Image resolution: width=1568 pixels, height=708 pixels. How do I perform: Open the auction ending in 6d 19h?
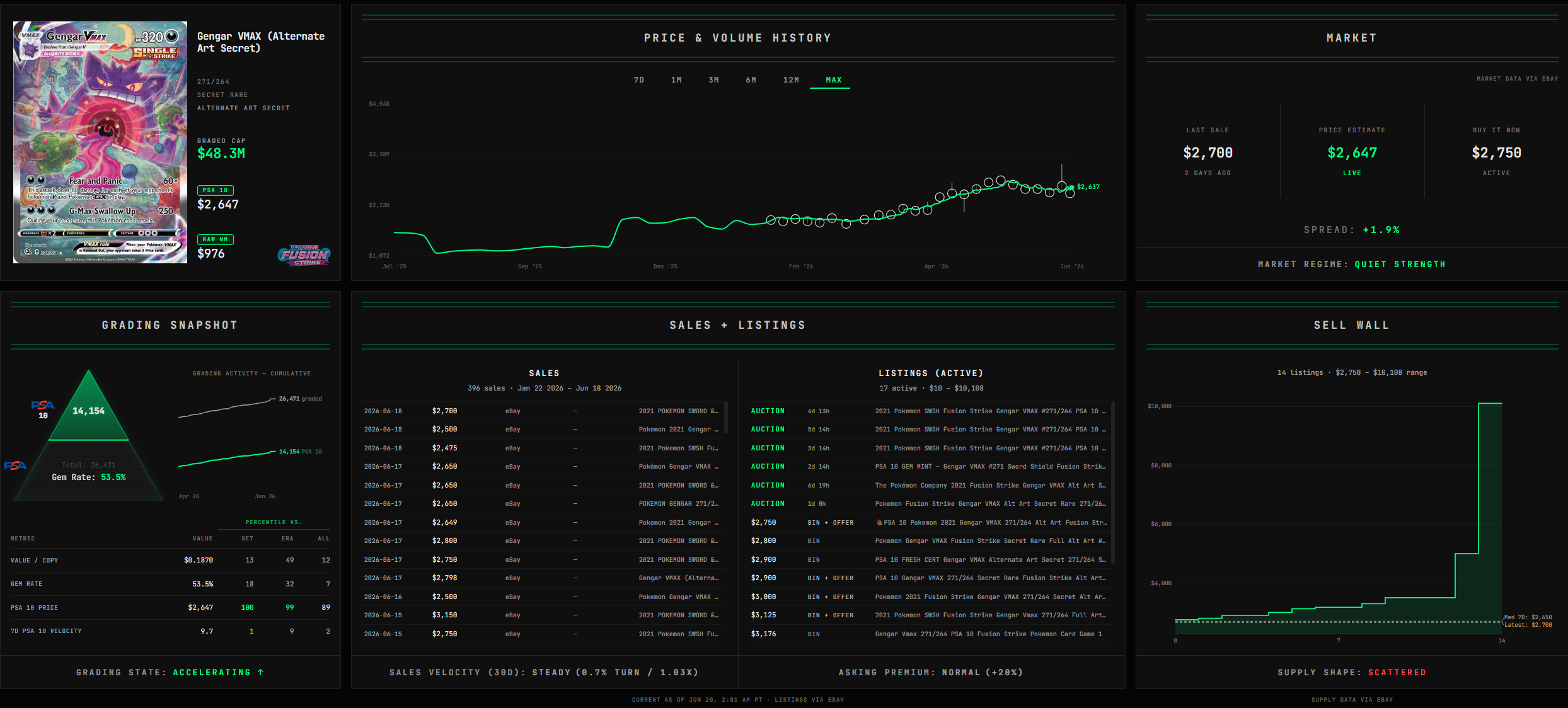point(928,486)
